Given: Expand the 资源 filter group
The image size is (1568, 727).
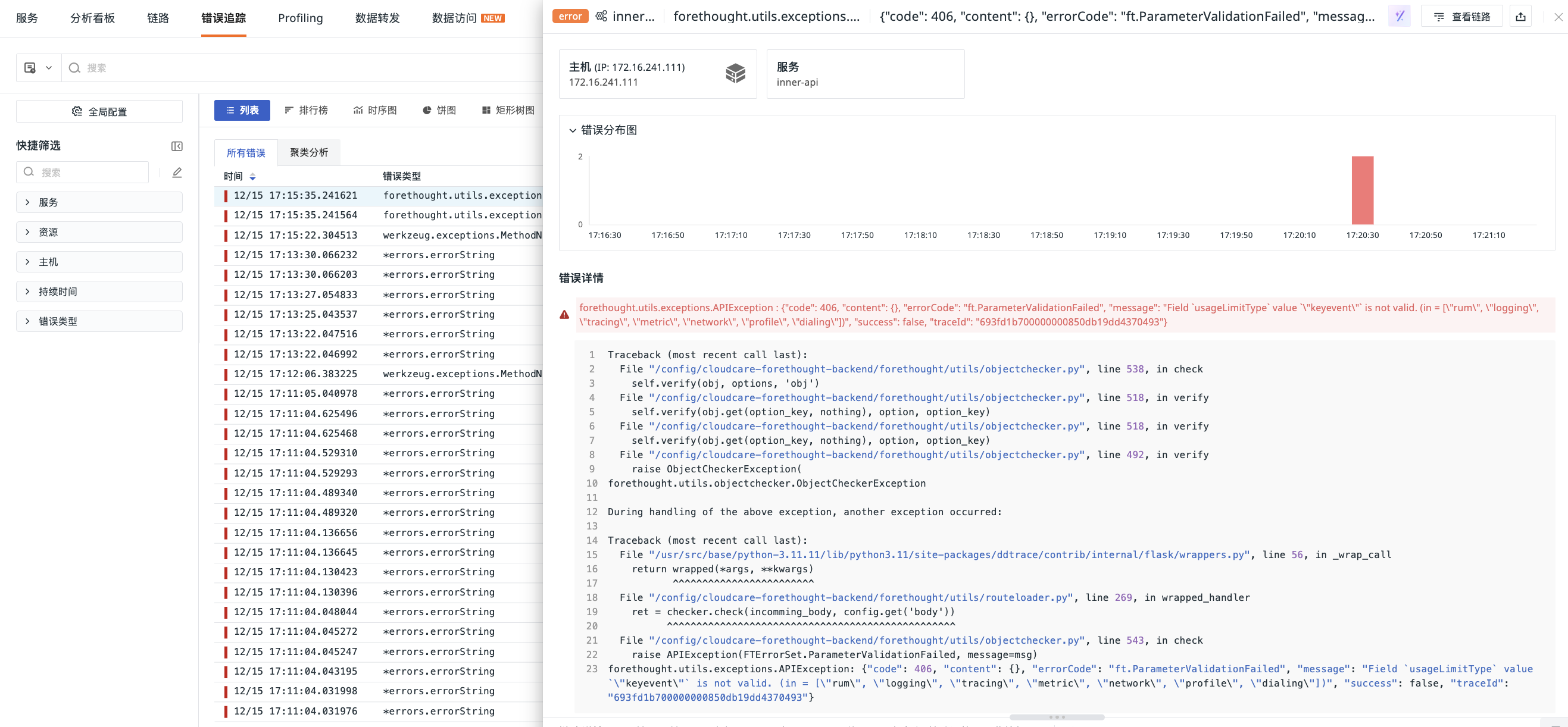Looking at the screenshot, I should point(99,233).
